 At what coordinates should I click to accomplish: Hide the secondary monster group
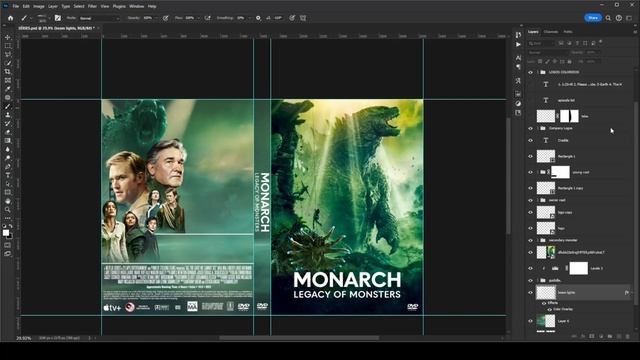(531, 240)
